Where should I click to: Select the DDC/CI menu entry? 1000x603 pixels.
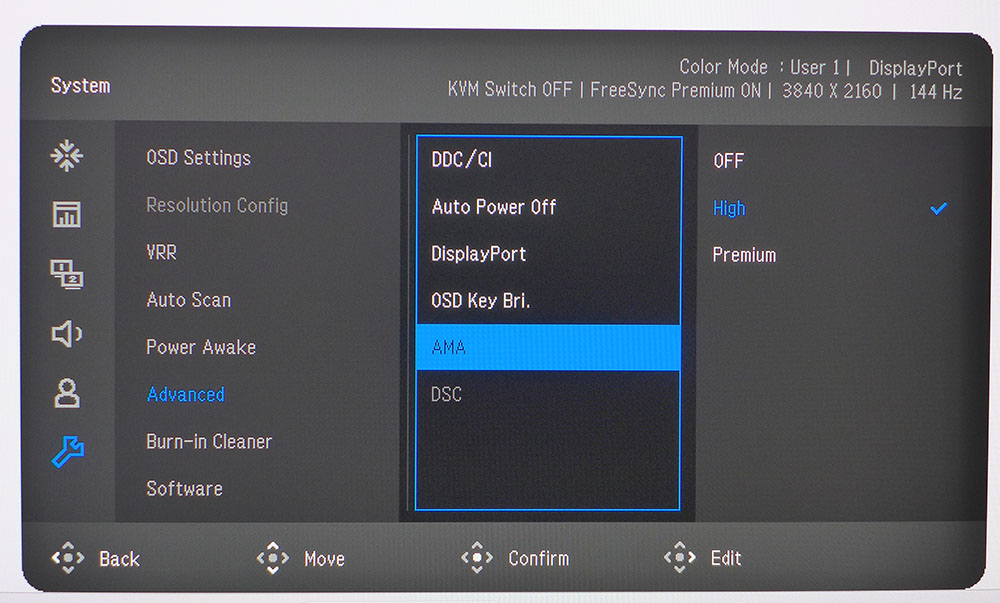tap(462, 160)
